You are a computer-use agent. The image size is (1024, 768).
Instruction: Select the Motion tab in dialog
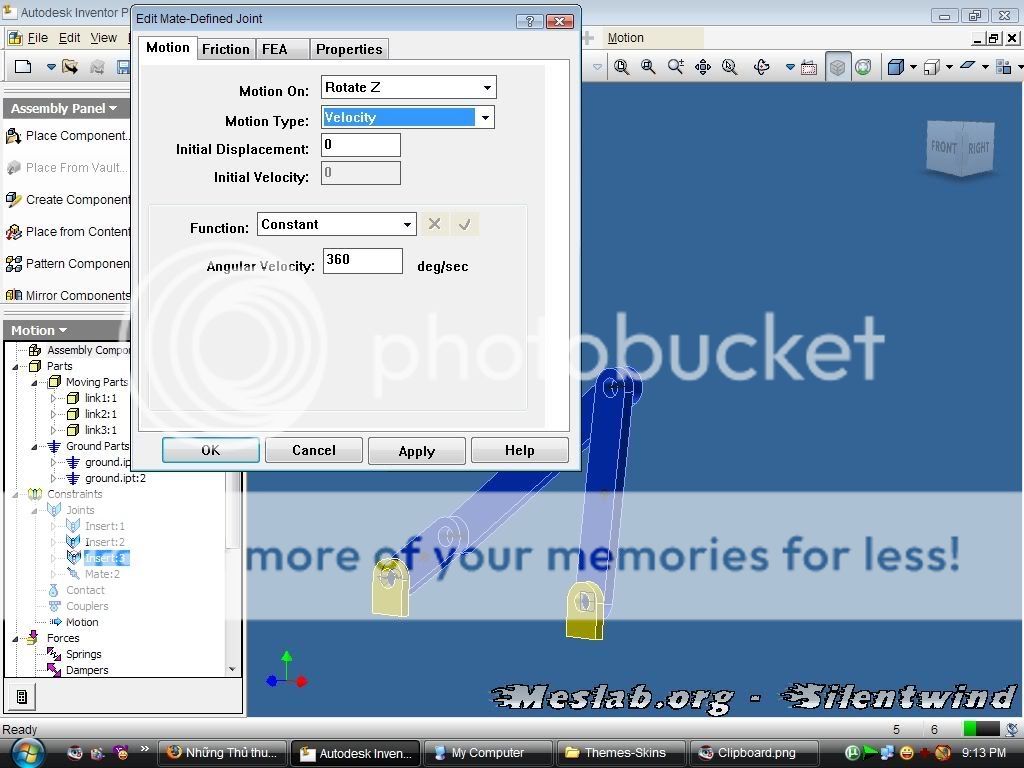[168, 48]
